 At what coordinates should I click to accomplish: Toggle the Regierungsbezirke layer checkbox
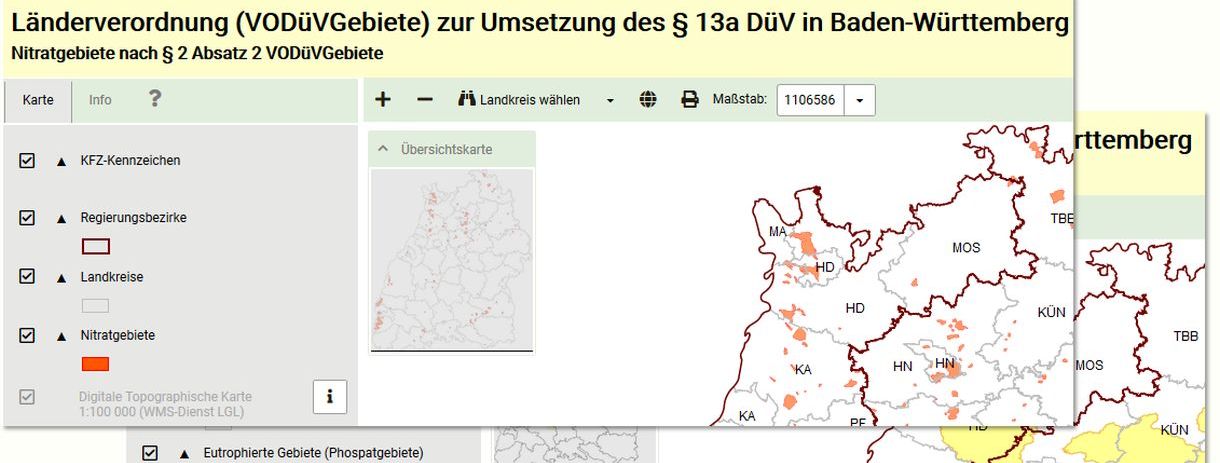(27, 217)
